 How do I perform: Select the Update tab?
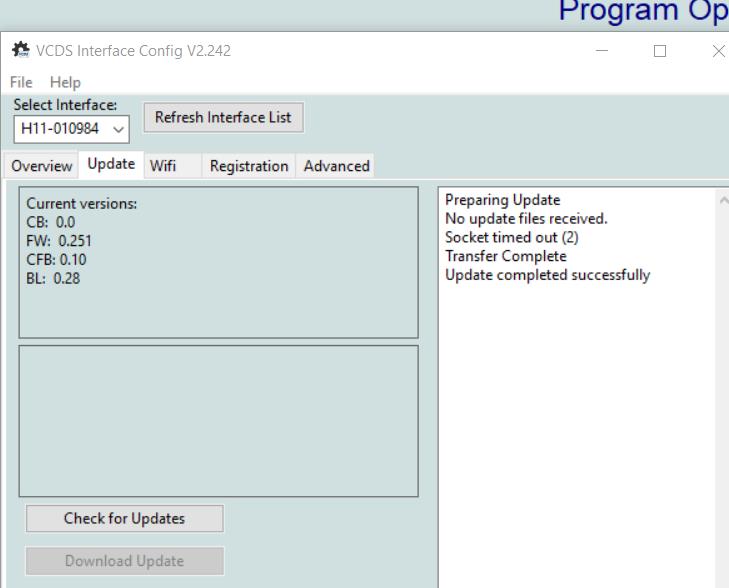pyautogui.click(x=111, y=164)
